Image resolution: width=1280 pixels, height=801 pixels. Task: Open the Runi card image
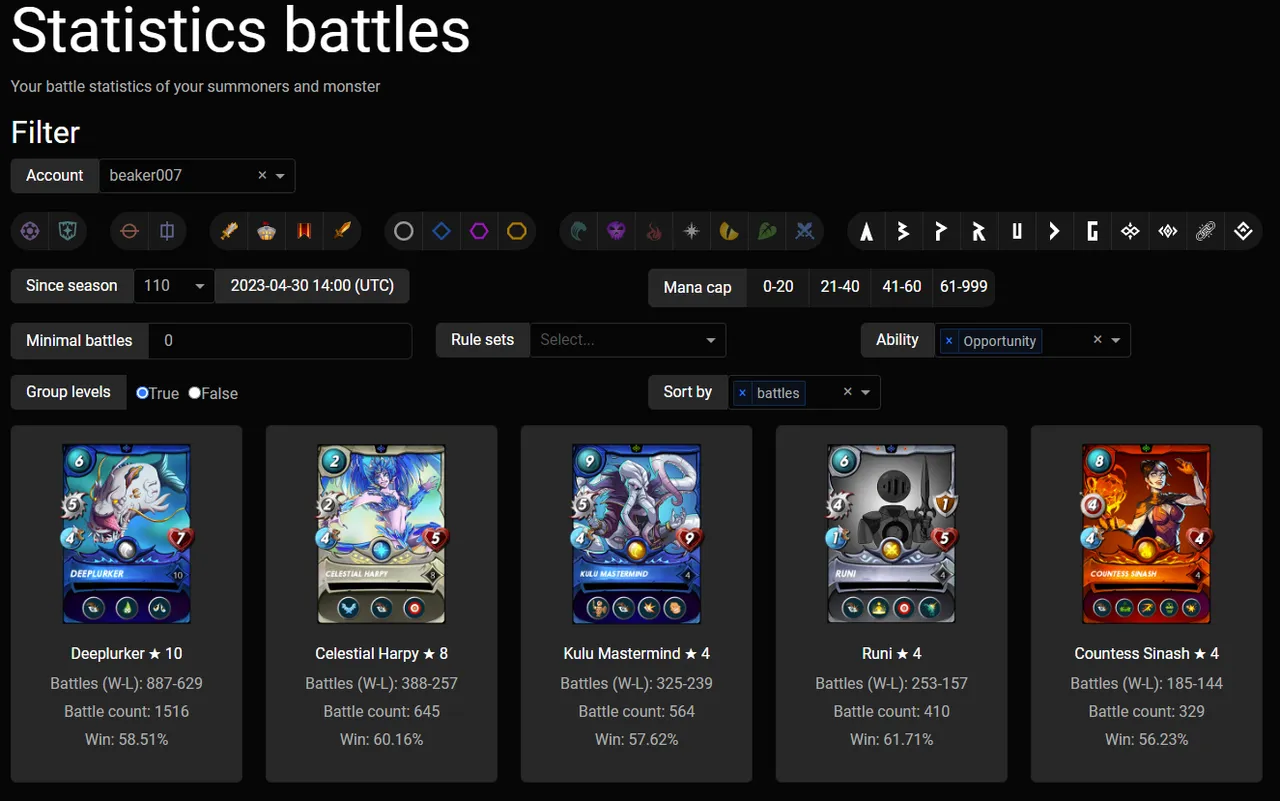892,534
